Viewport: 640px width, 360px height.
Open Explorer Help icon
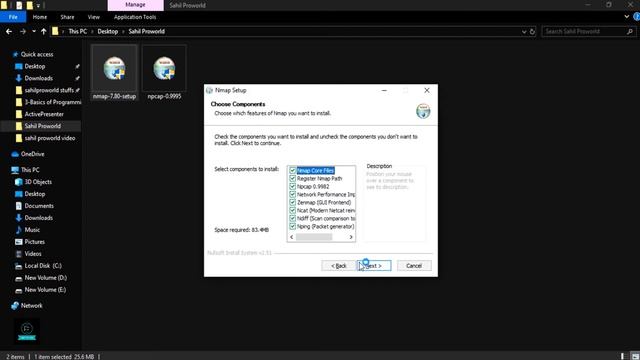tap(636, 17)
